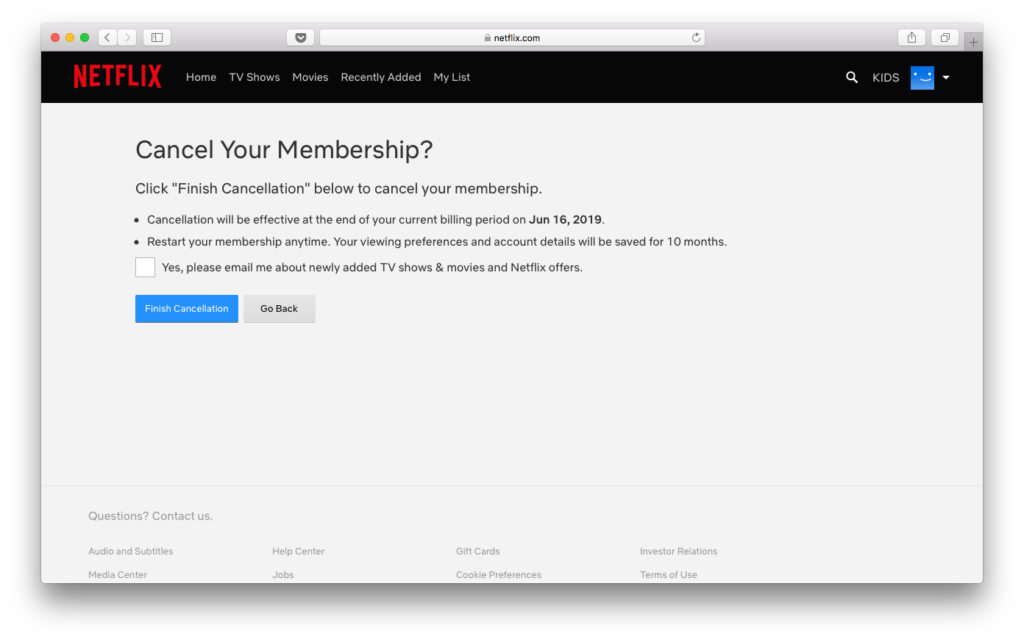Screen dimensions: 1024x642
Task: Click the Pocket extension icon
Action: click(300, 38)
